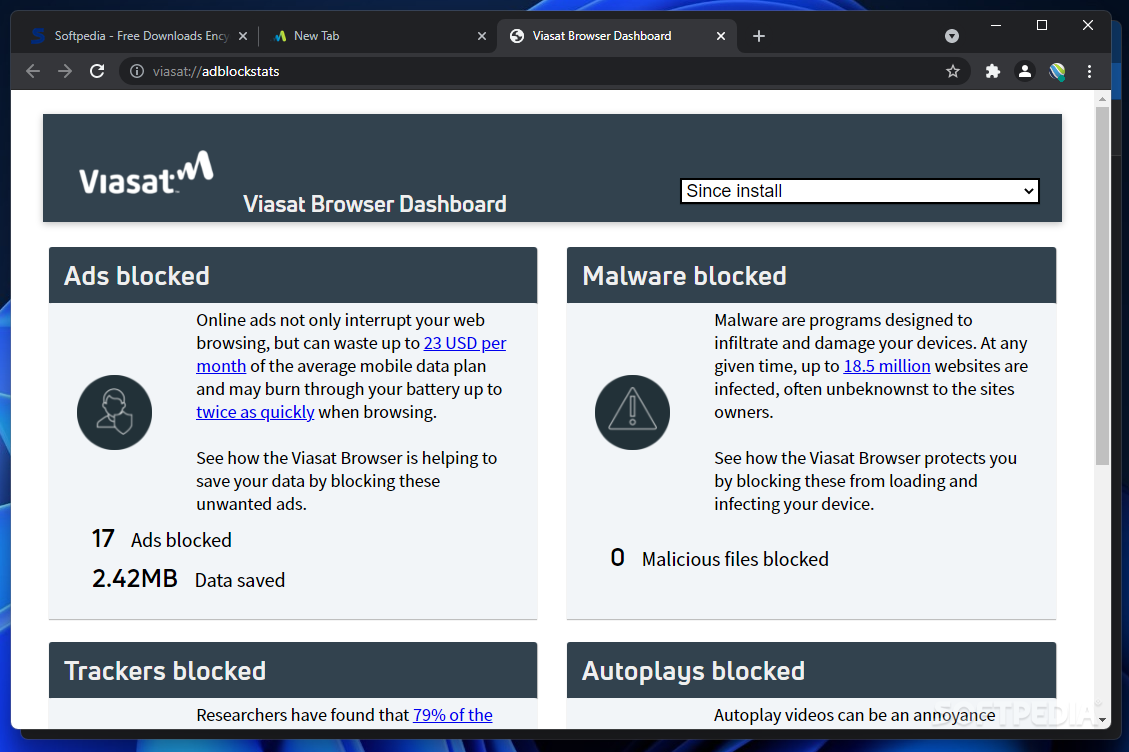Click the Viasat shield toolbar icon

[1057, 71]
